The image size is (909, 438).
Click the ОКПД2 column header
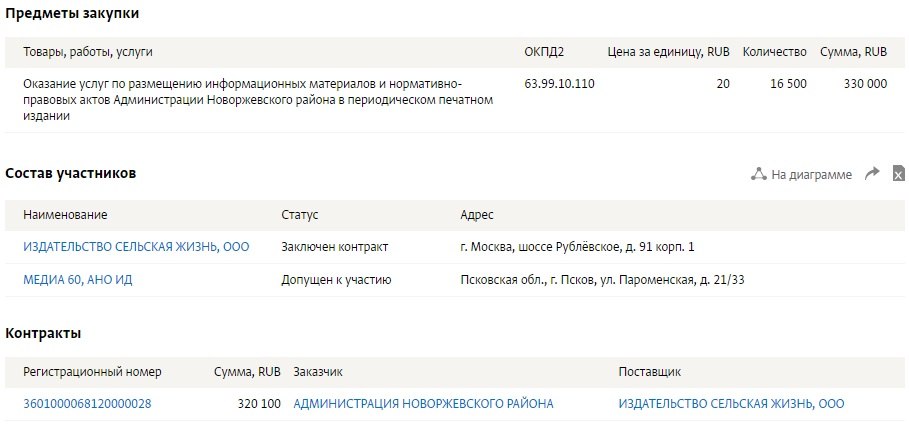[544, 51]
